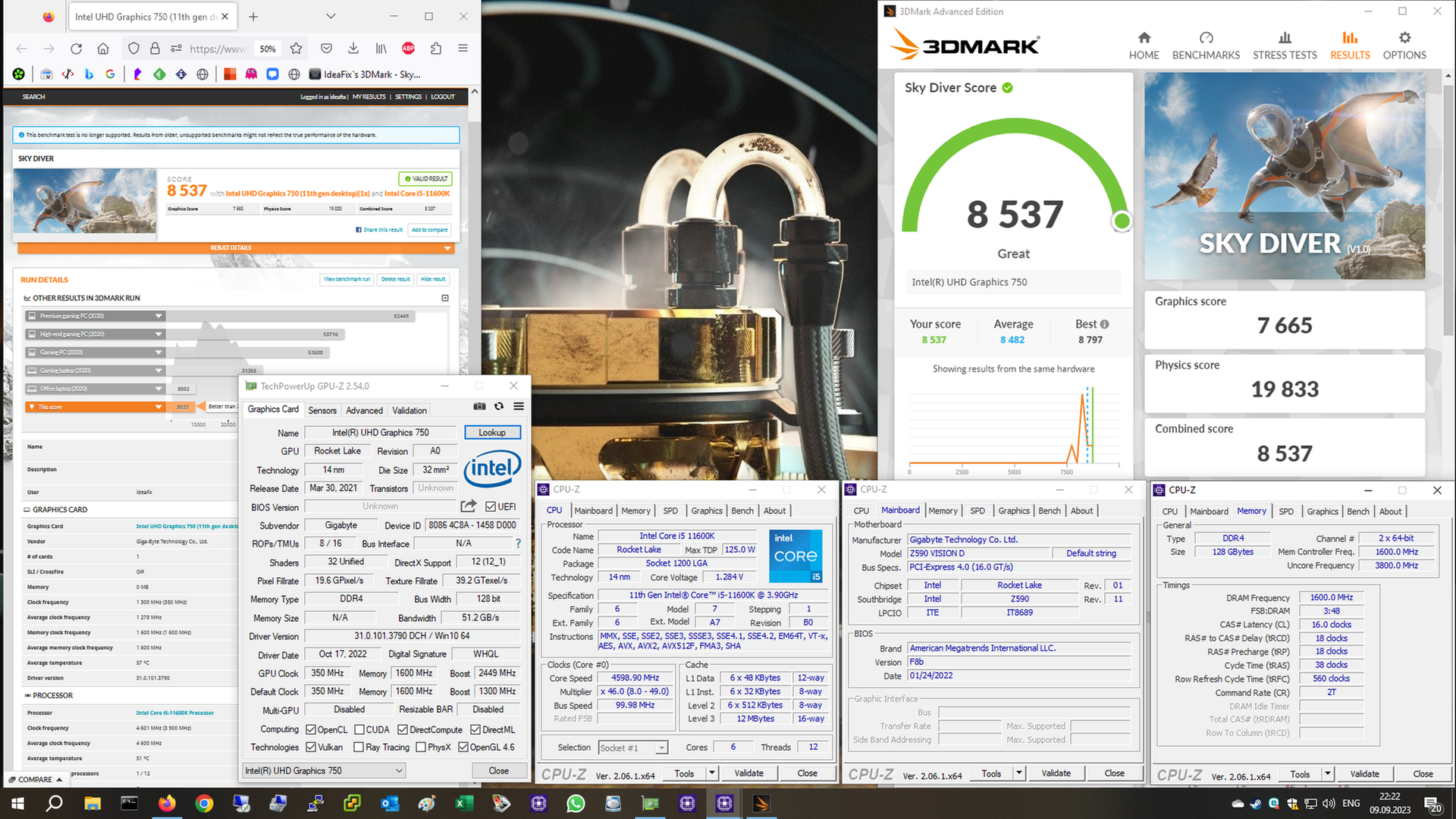Toggle DirectCompute checkbox

[x=403, y=730]
